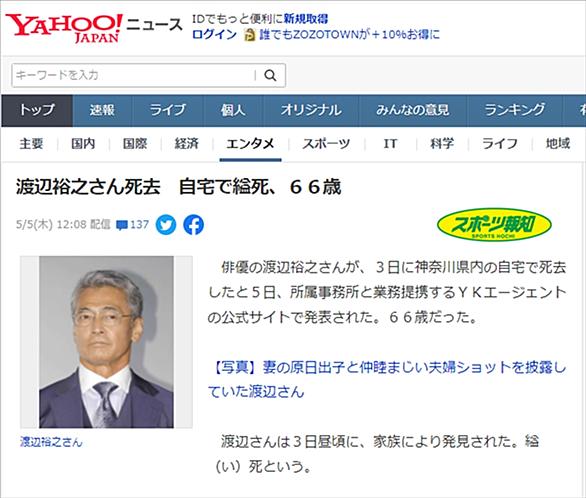Click the paragraph starting 渡辺さんは３日昼頃に
The width and height of the screenshot is (586, 498).
[x=377, y=454]
